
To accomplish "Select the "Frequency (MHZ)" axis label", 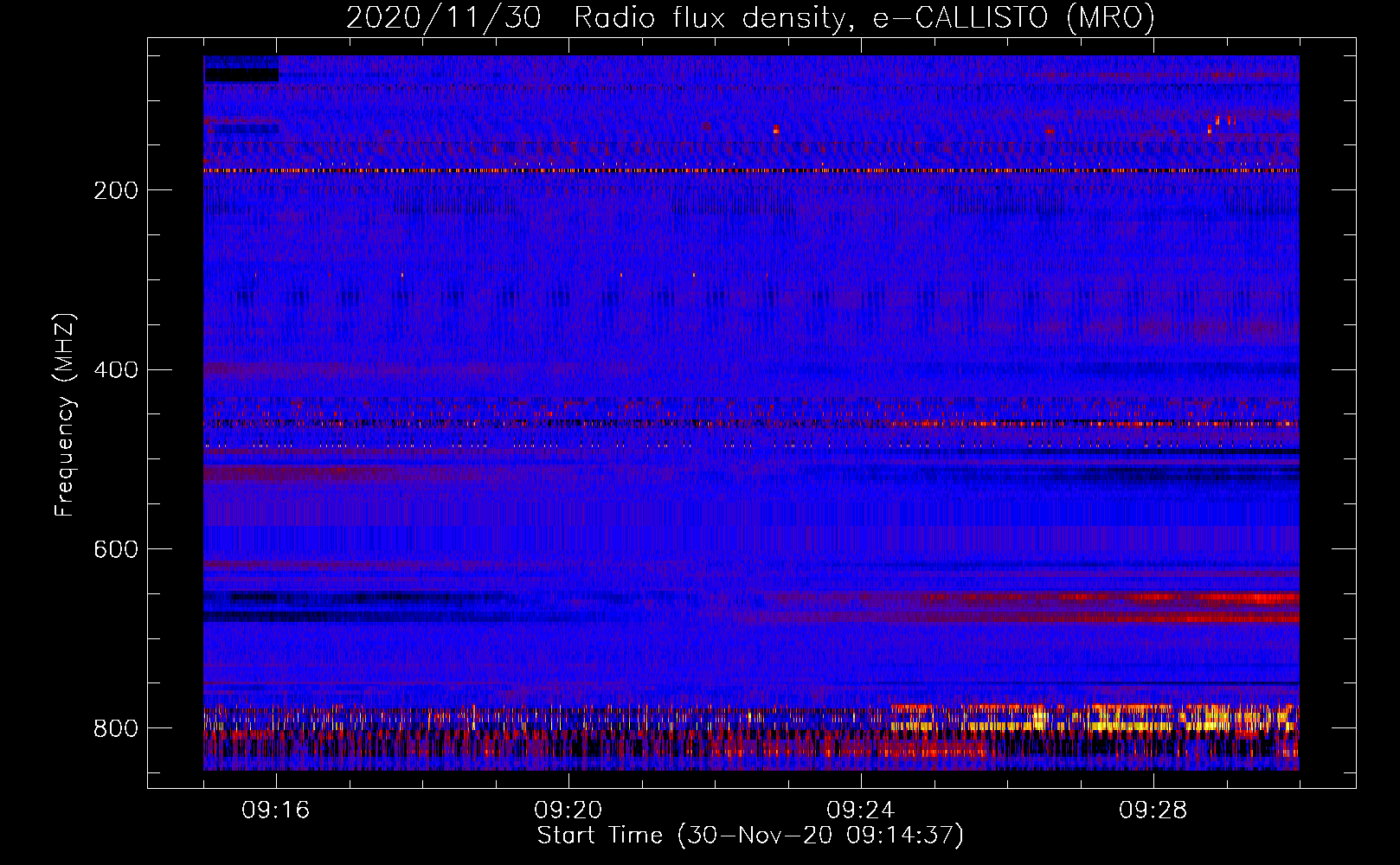I will pos(65,415).
